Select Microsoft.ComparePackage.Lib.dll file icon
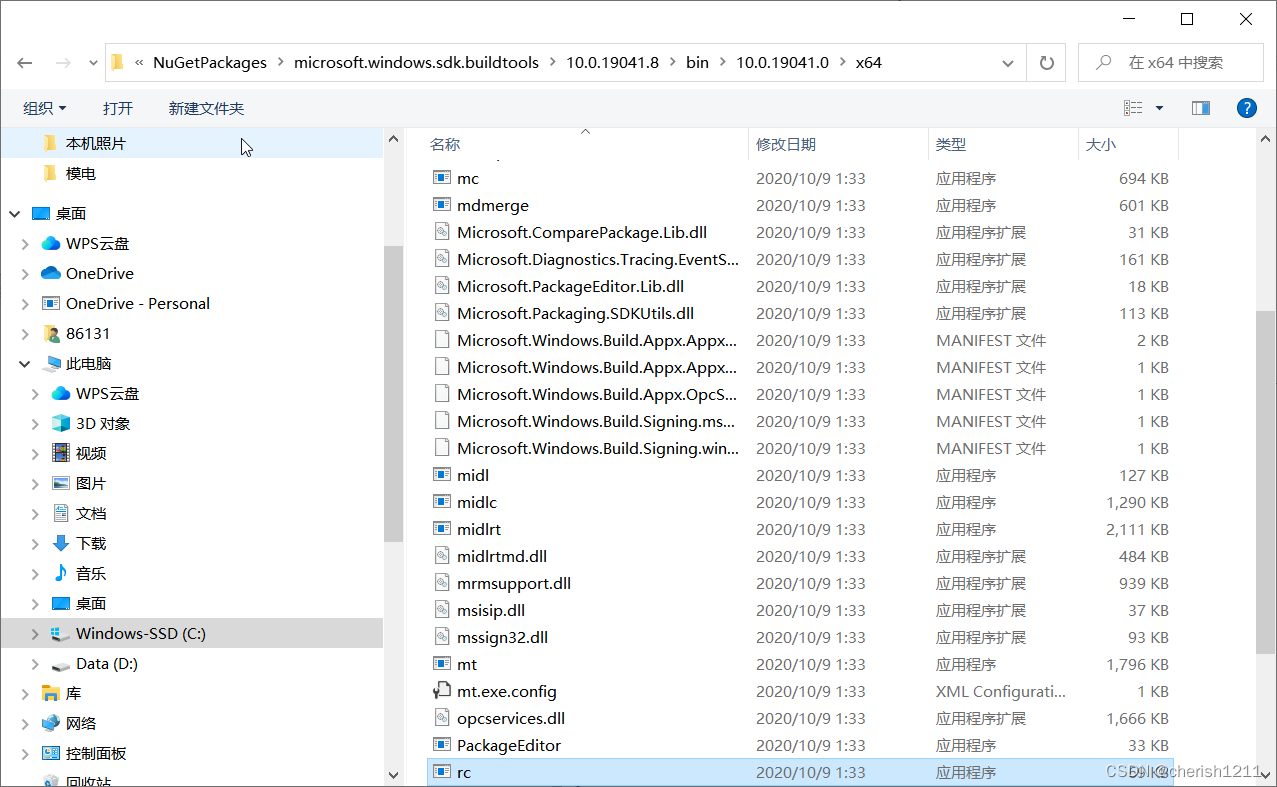Screen dimensions: 1277x787 [x=442, y=231]
